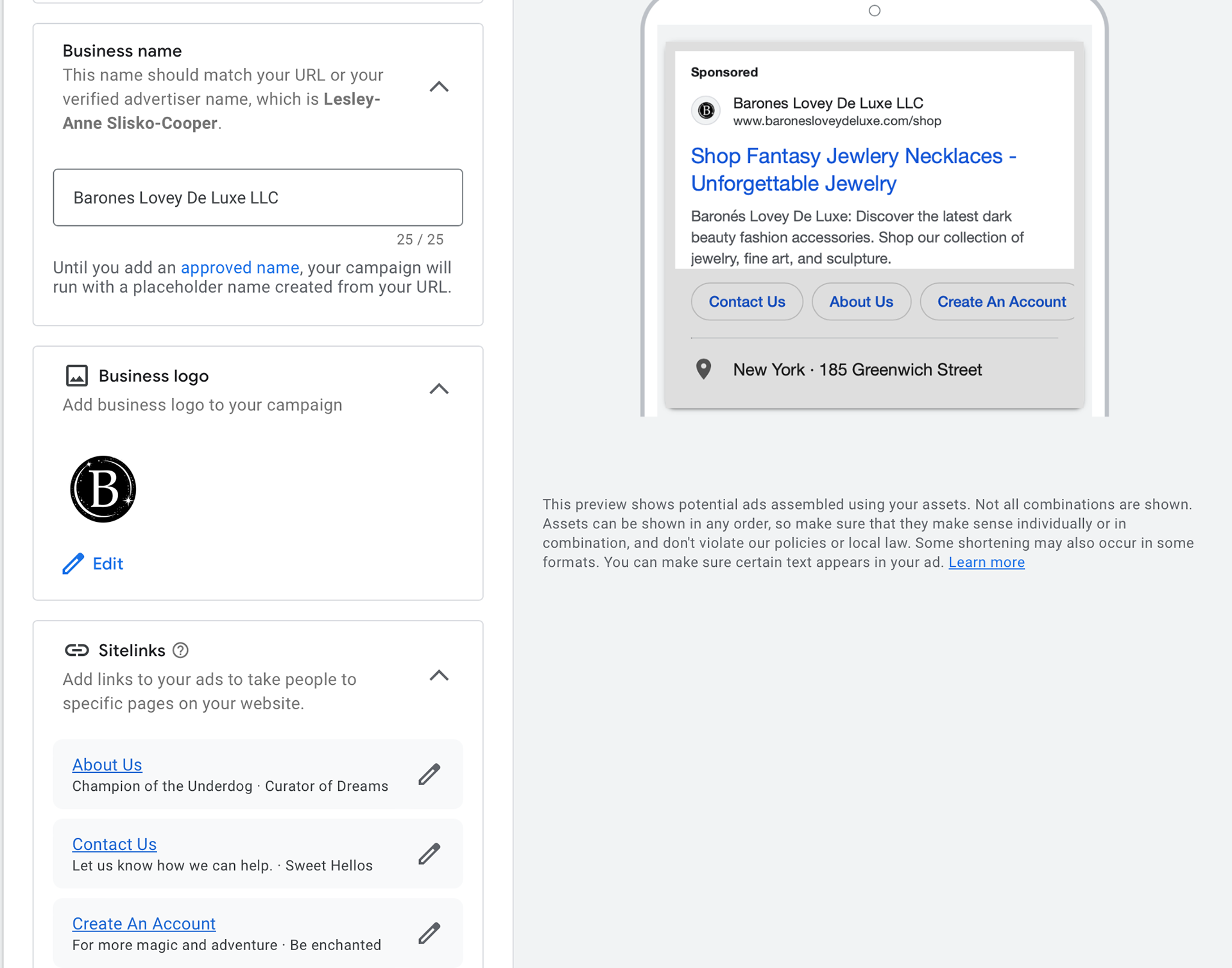Click About Us chip in ad preview
Image resolution: width=1232 pixels, height=968 pixels.
[860, 302]
